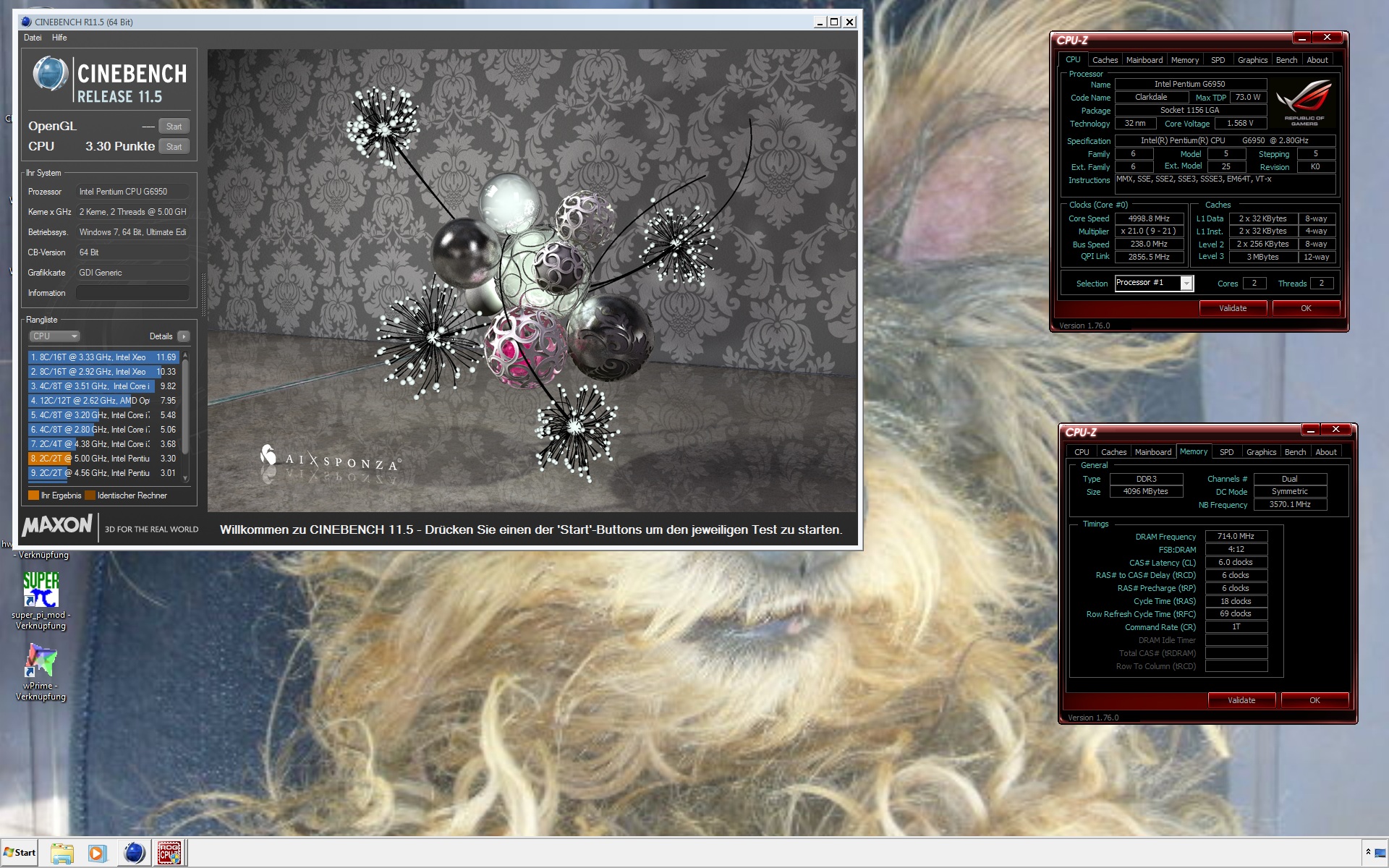Click the Identischer Rechner legend swatch
The height and width of the screenshot is (868, 1389).
(90, 495)
